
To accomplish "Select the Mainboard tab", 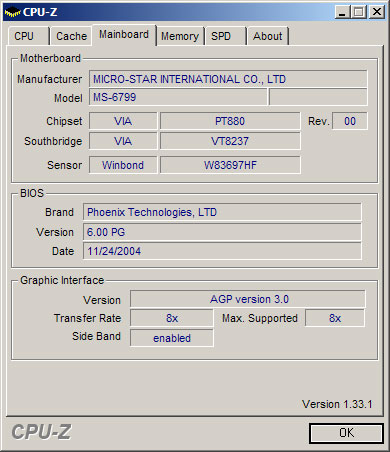I will (x=124, y=35).
